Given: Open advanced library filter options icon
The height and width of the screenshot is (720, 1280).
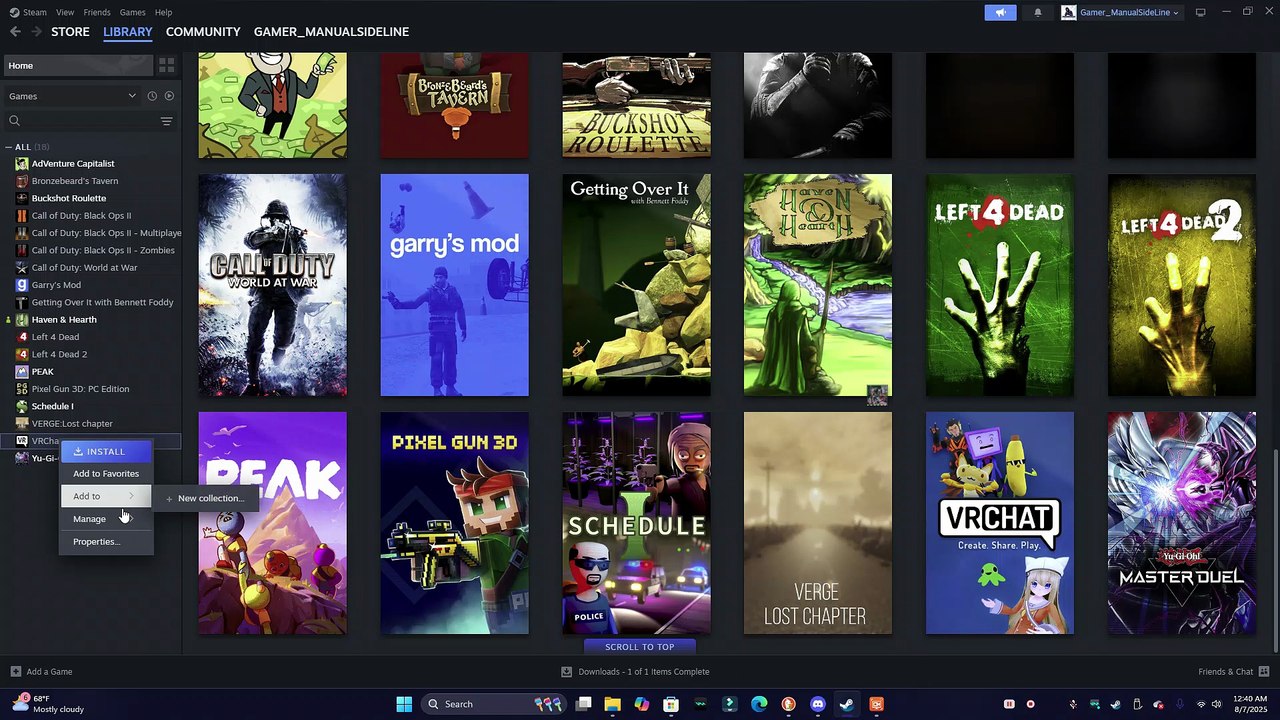Looking at the screenshot, I should click(x=167, y=121).
